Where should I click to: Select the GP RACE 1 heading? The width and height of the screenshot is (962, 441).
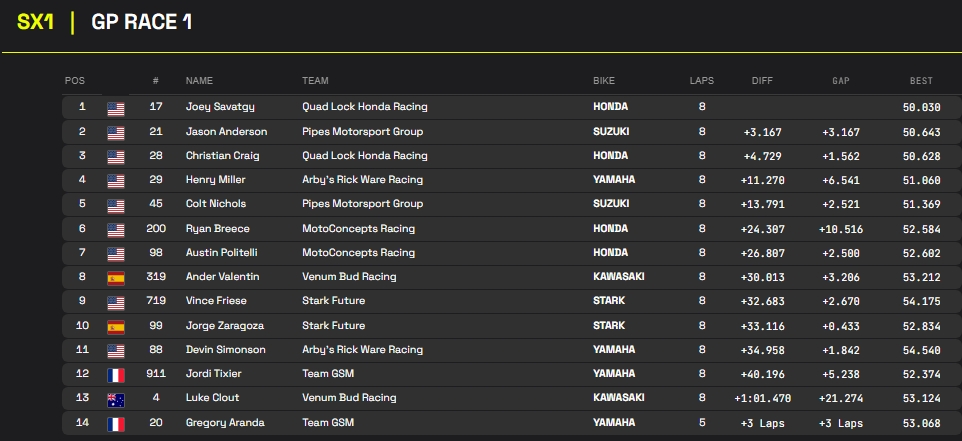[x=141, y=22]
